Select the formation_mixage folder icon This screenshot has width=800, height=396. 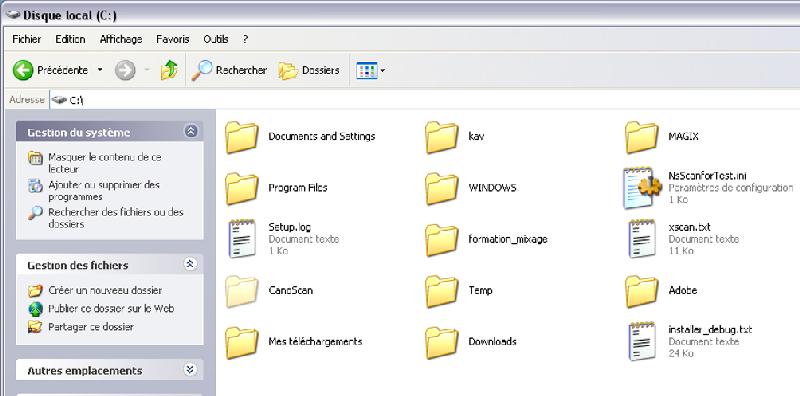point(442,240)
